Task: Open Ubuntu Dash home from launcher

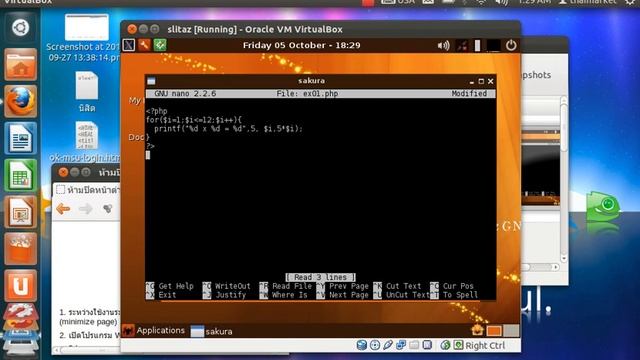Action: [20, 28]
